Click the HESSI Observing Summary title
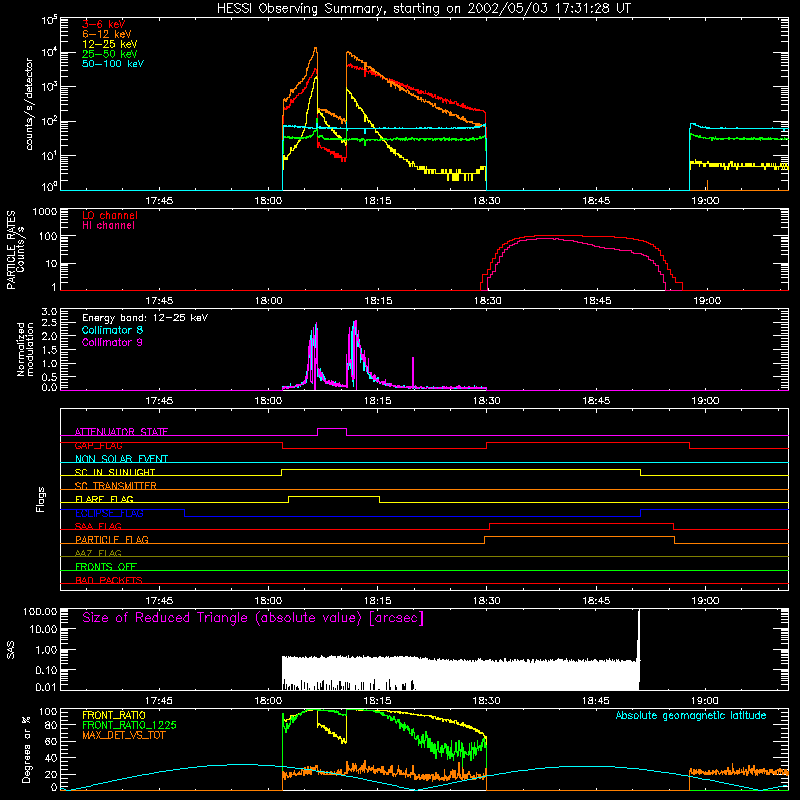The height and width of the screenshot is (800, 800). [x=423, y=9]
